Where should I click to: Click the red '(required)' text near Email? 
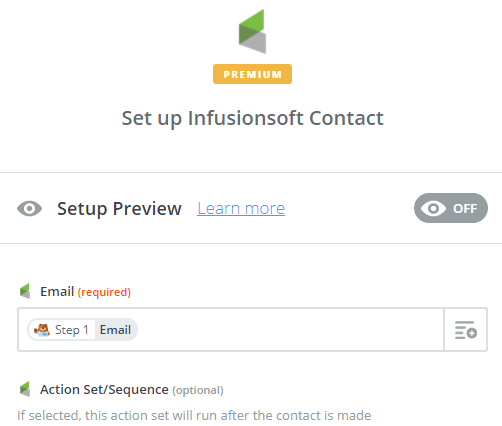click(104, 292)
